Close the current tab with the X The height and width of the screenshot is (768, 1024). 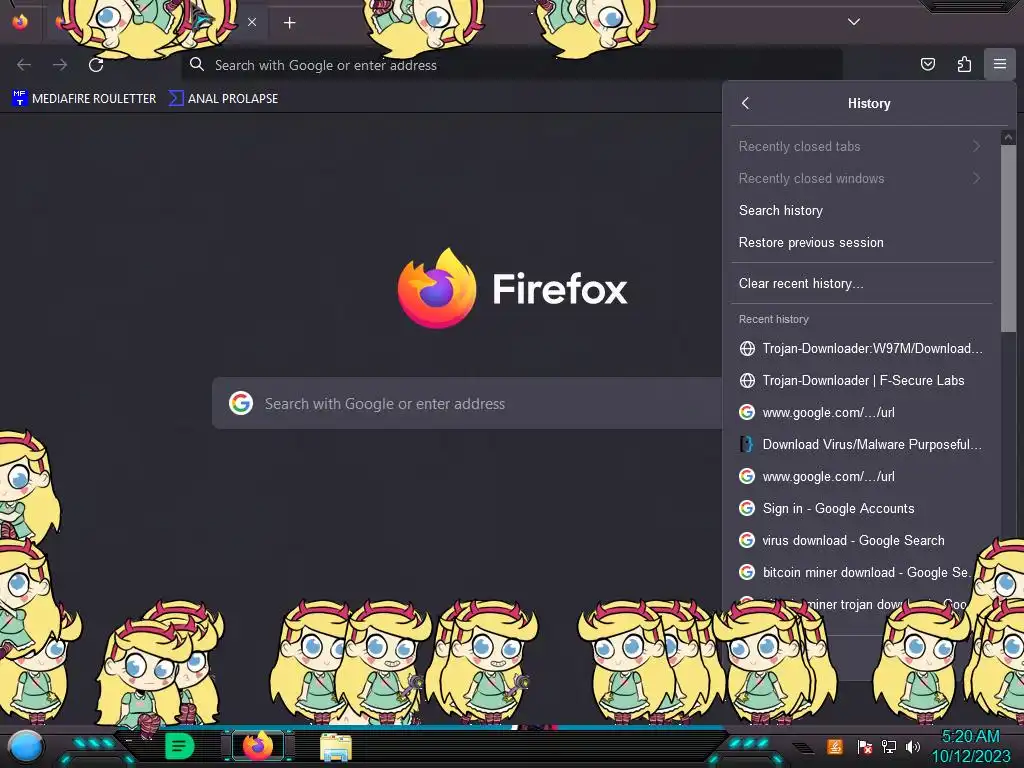pos(252,22)
